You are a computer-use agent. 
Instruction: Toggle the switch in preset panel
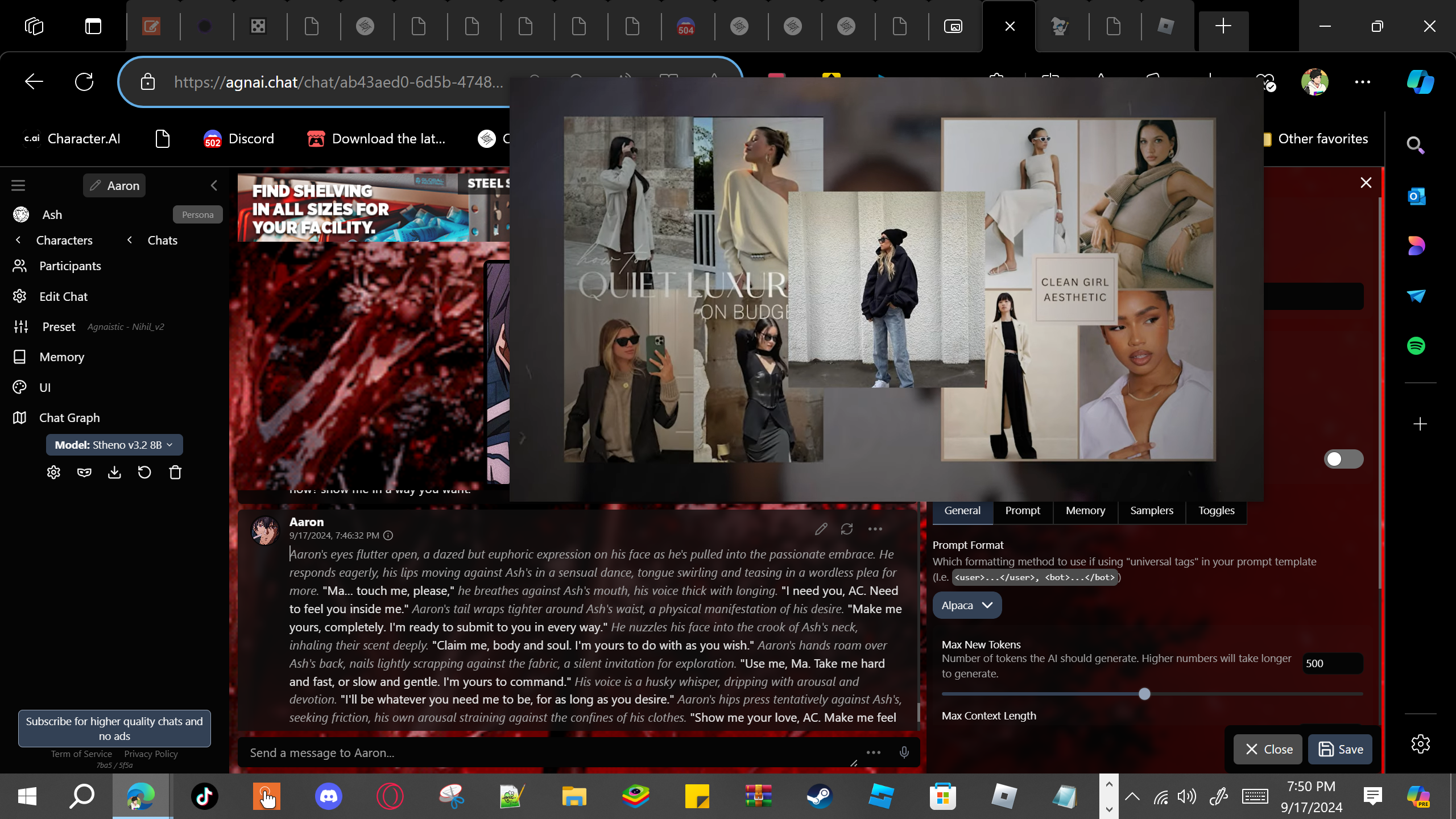click(x=1343, y=459)
